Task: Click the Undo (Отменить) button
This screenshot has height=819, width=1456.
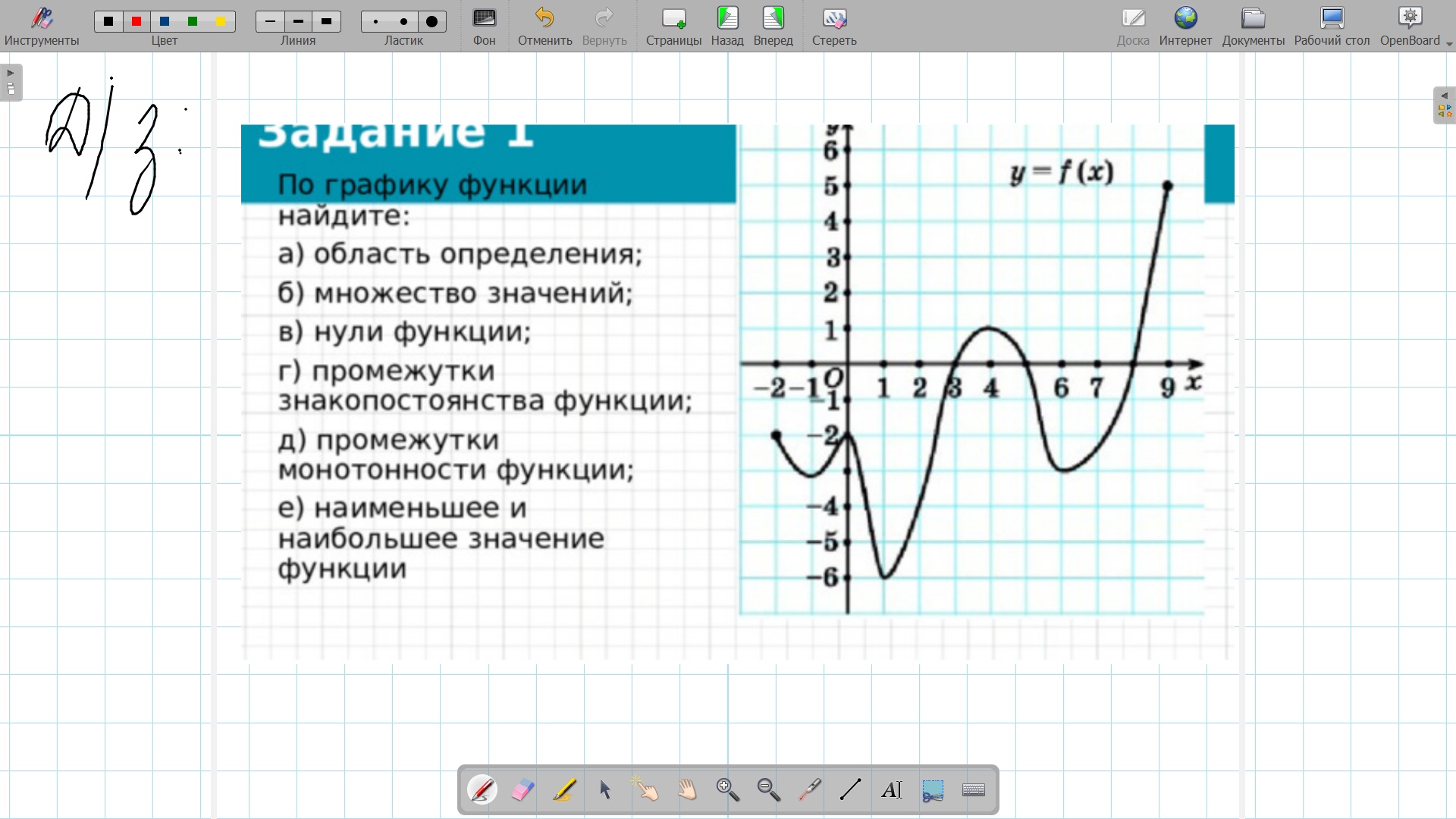Action: (x=544, y=27)
